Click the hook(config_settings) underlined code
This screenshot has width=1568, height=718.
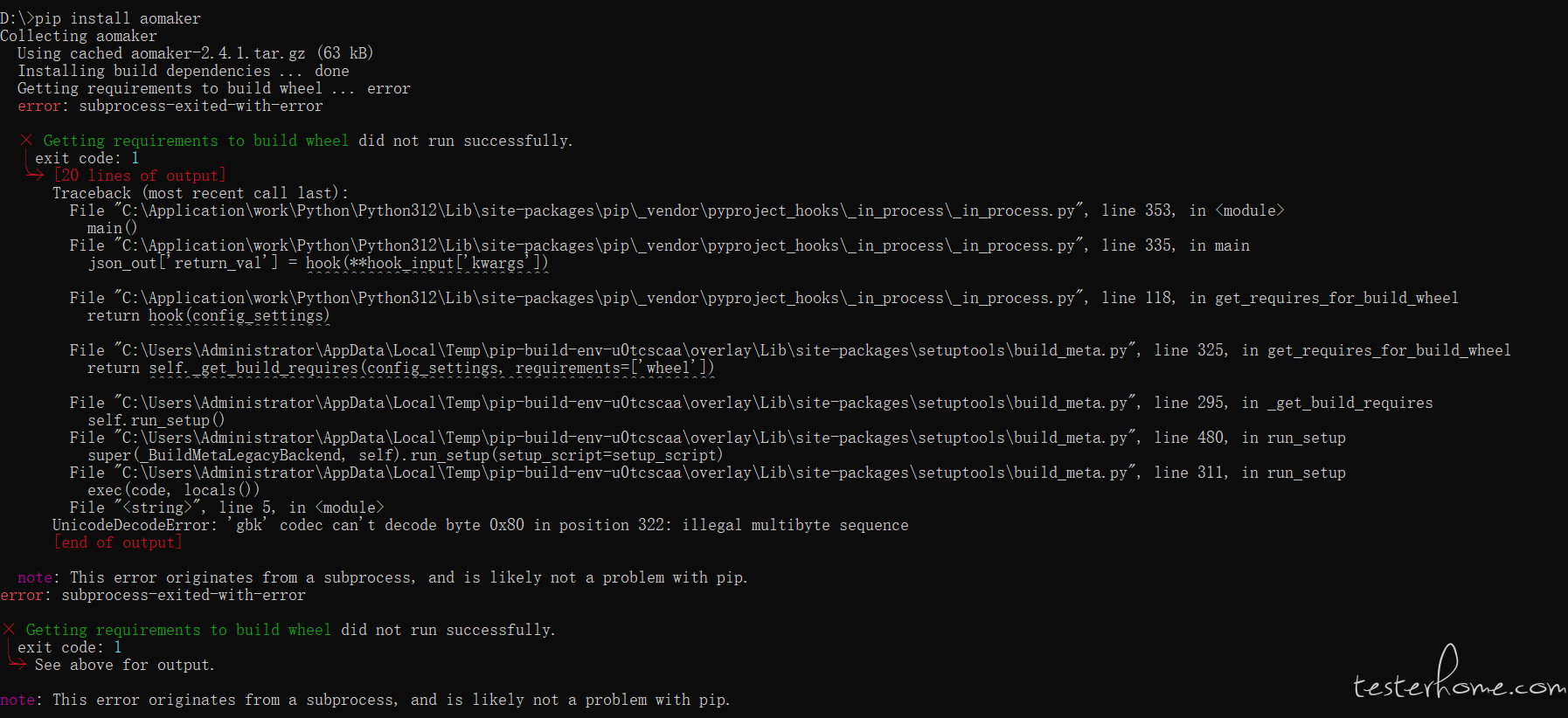(239, 315)
